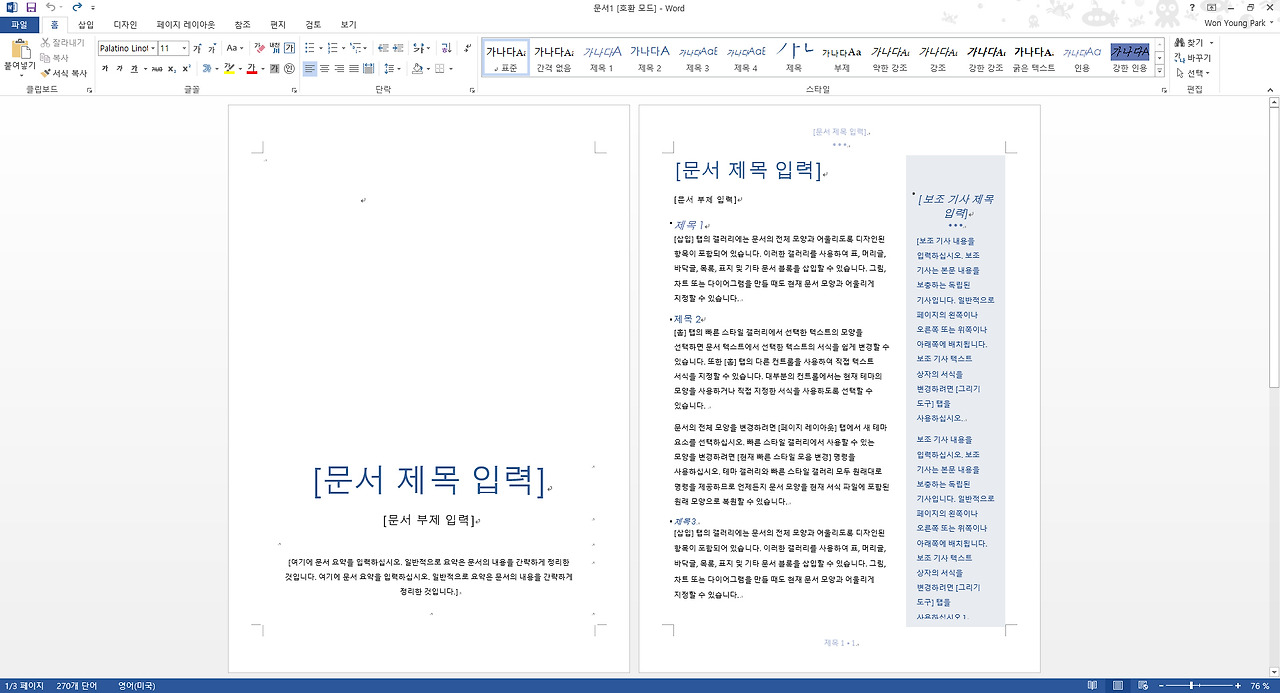Open the font name dropdown Palatino Linotype
This screenshot has width=1280, height=693.
coord(153,48)
